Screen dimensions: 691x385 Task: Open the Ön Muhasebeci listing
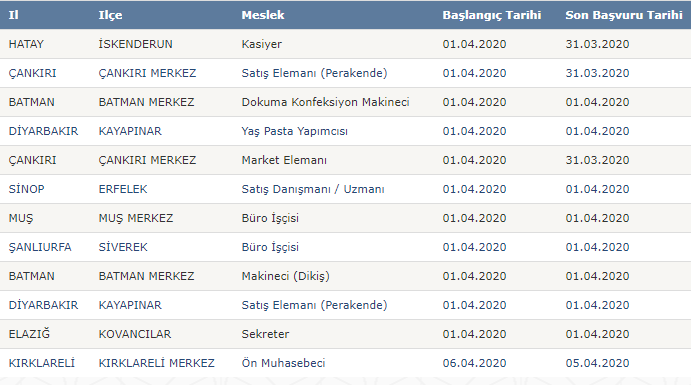point(283,363)
